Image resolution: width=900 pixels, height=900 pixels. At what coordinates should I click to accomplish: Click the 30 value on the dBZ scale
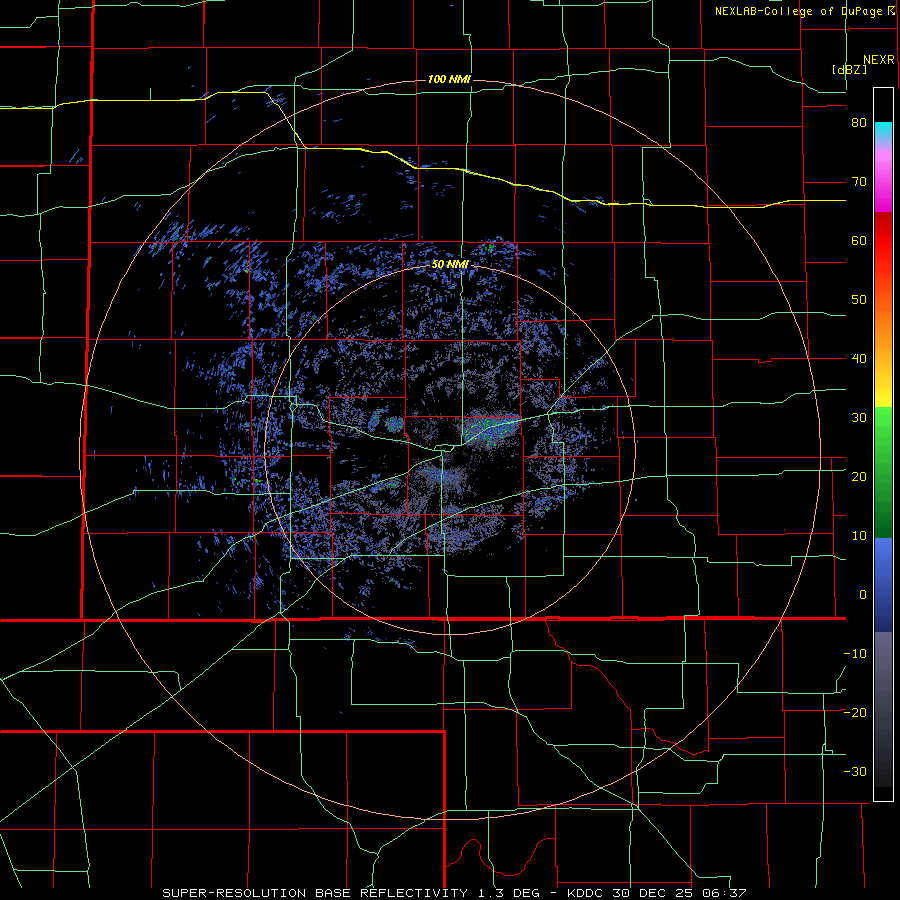click(x=859, y=418)
